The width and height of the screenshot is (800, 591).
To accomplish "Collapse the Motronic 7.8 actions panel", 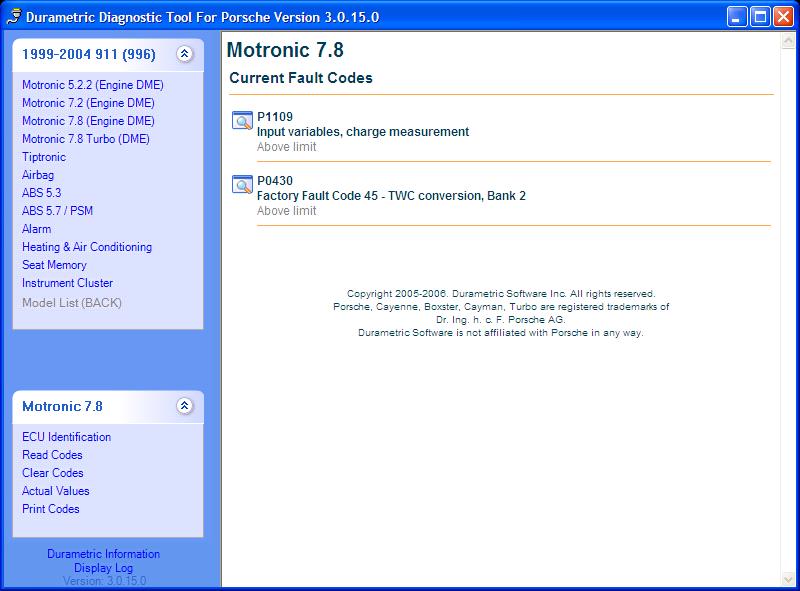I will pos(184,406).
